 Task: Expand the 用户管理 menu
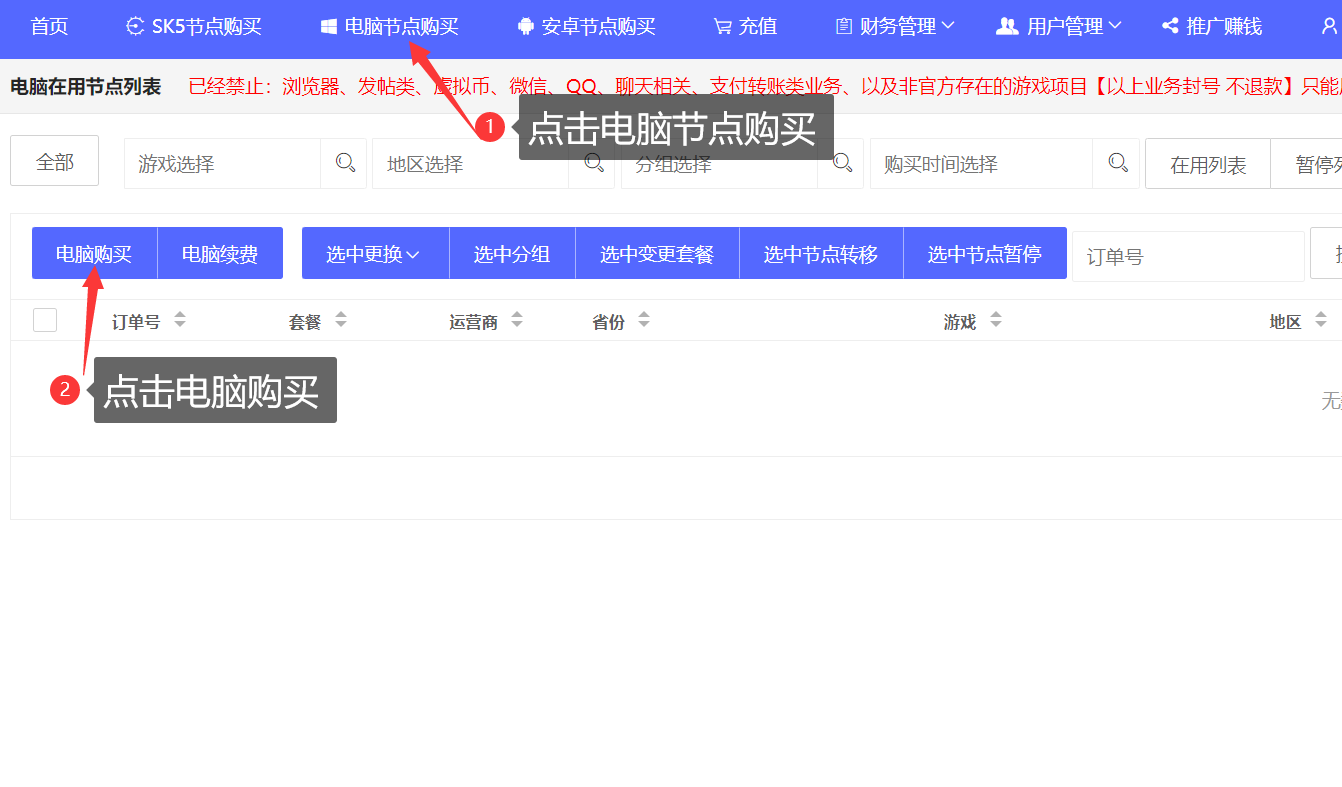point(1059,27)
